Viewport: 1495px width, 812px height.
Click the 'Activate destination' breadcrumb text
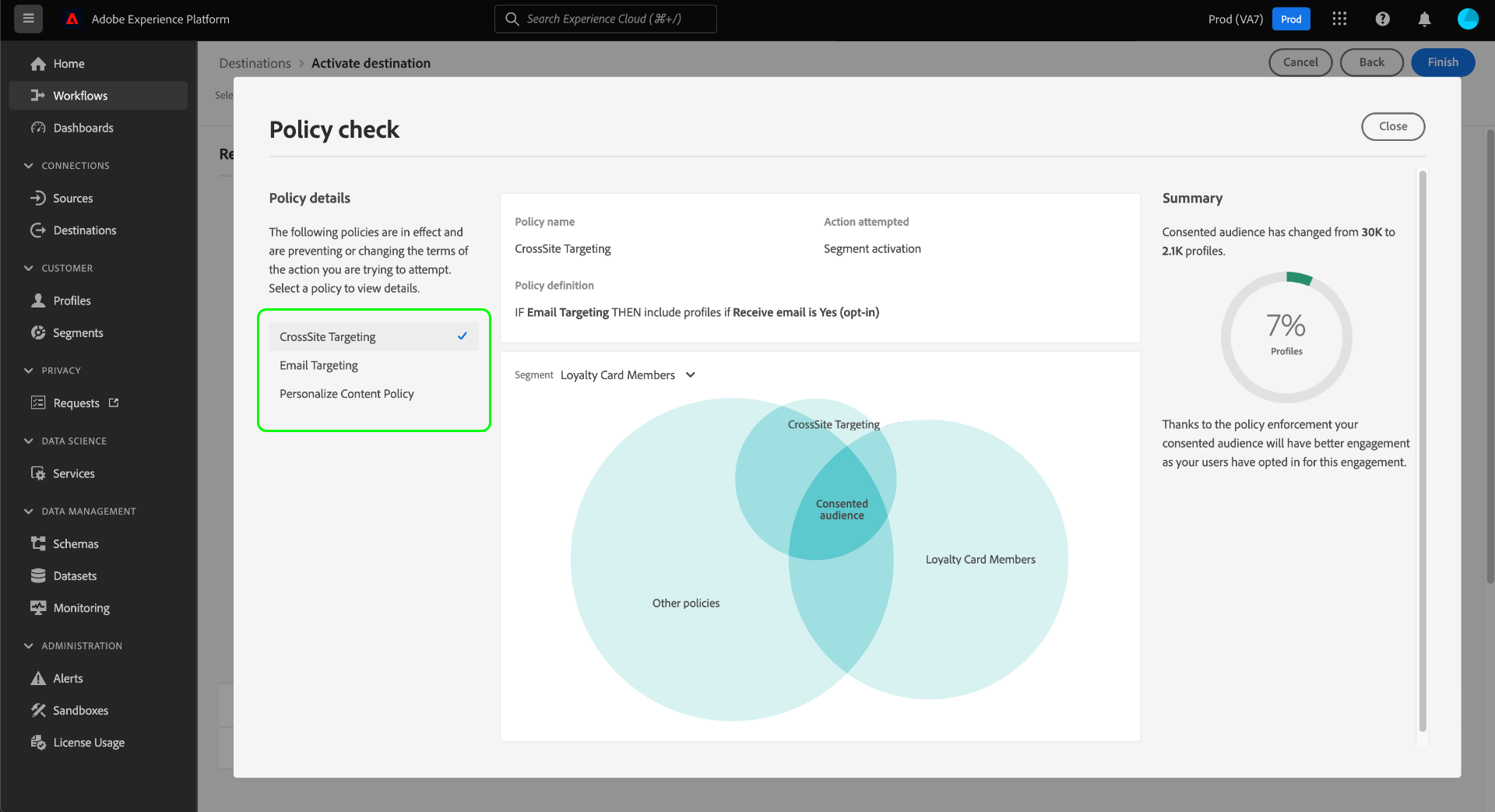[371, 63]
